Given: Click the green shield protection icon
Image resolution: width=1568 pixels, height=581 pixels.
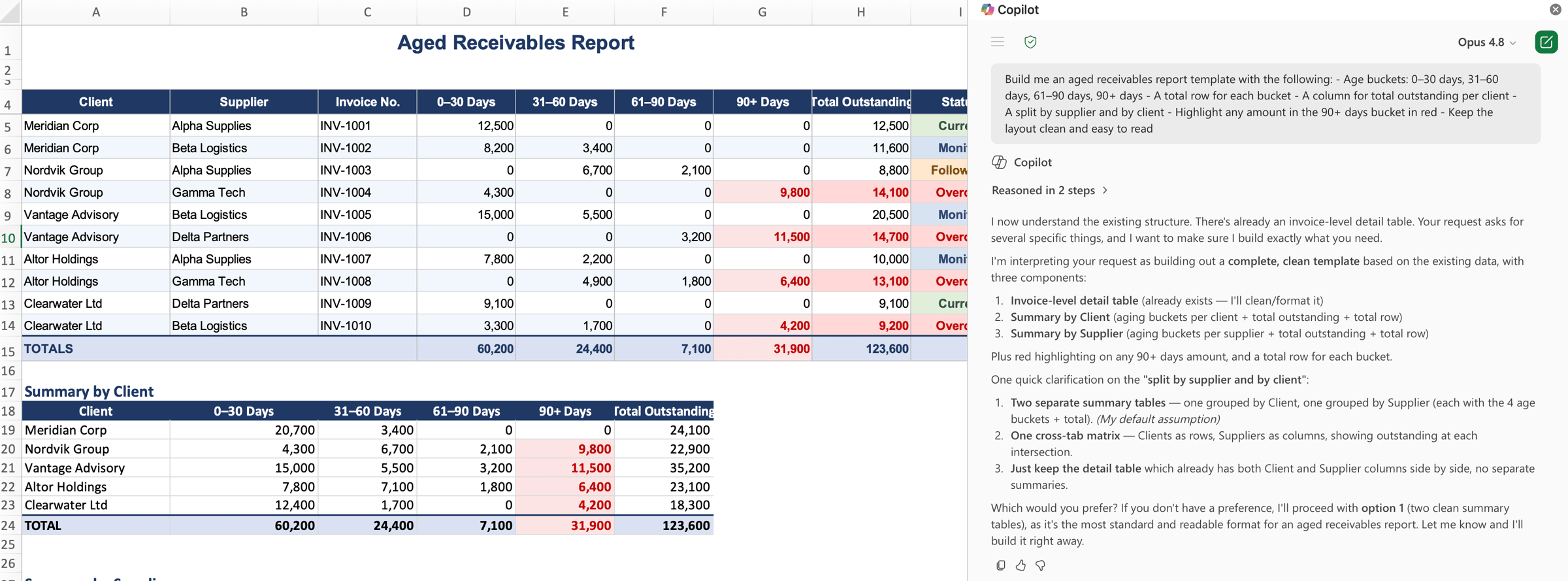Looking at the screenshot, I should 1030,42.
